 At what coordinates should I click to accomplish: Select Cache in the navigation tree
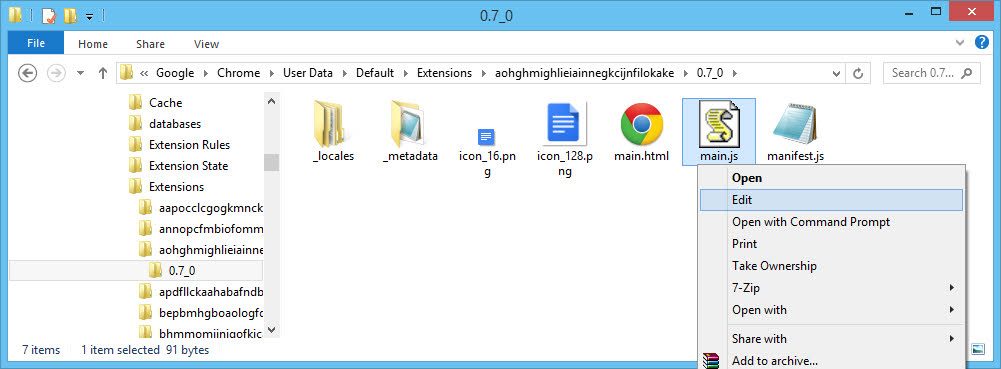coord(165,103)
